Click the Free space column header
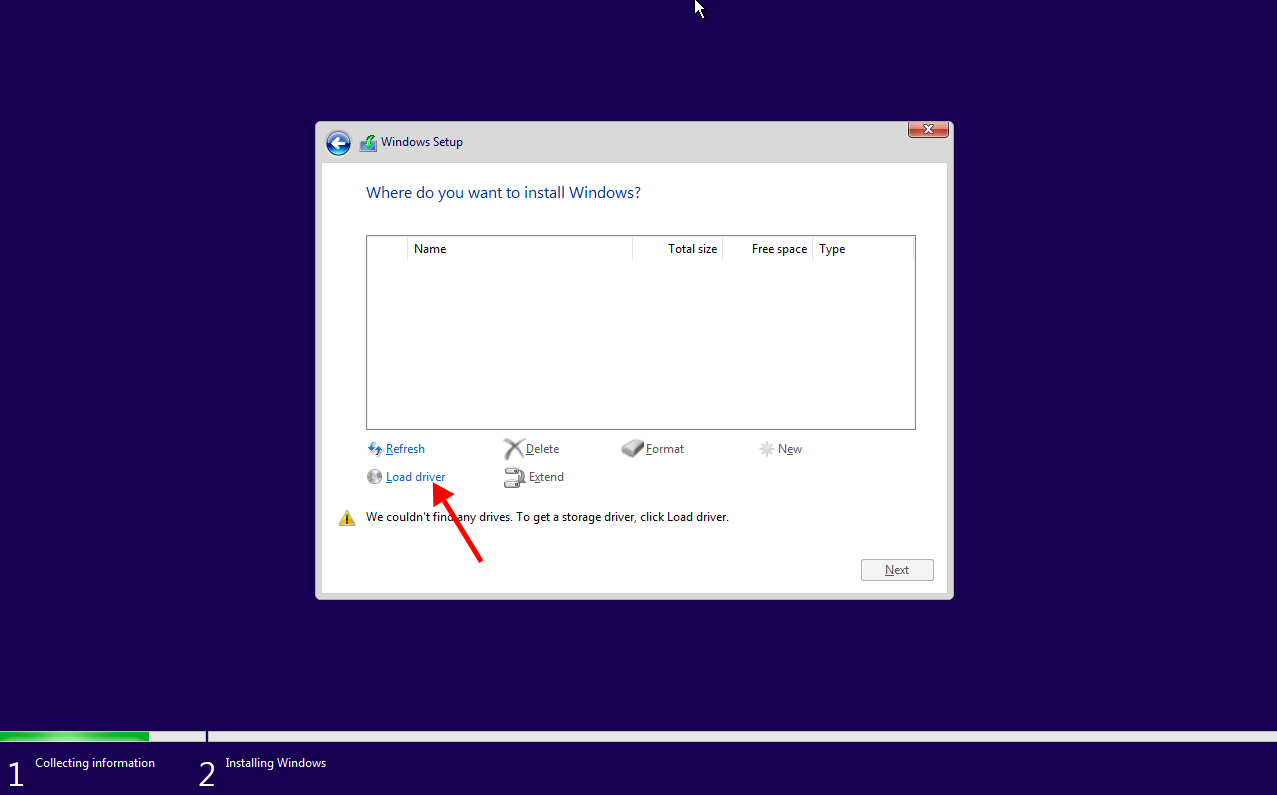 (767, 249)
